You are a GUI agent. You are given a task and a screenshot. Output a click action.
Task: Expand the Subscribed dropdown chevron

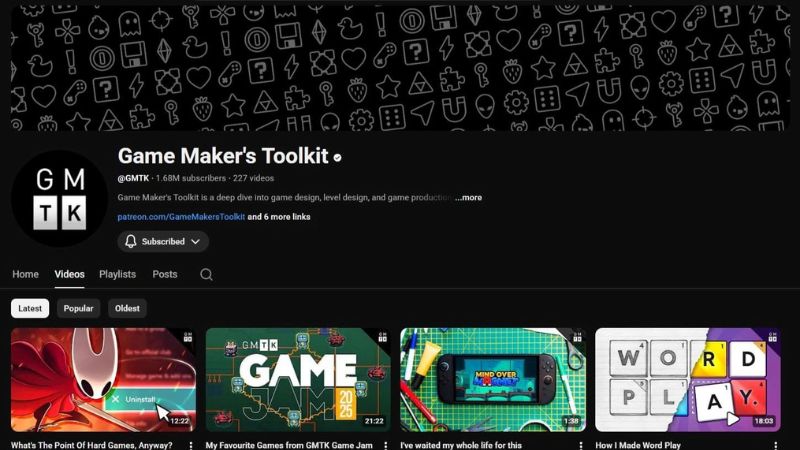[195, 241]
